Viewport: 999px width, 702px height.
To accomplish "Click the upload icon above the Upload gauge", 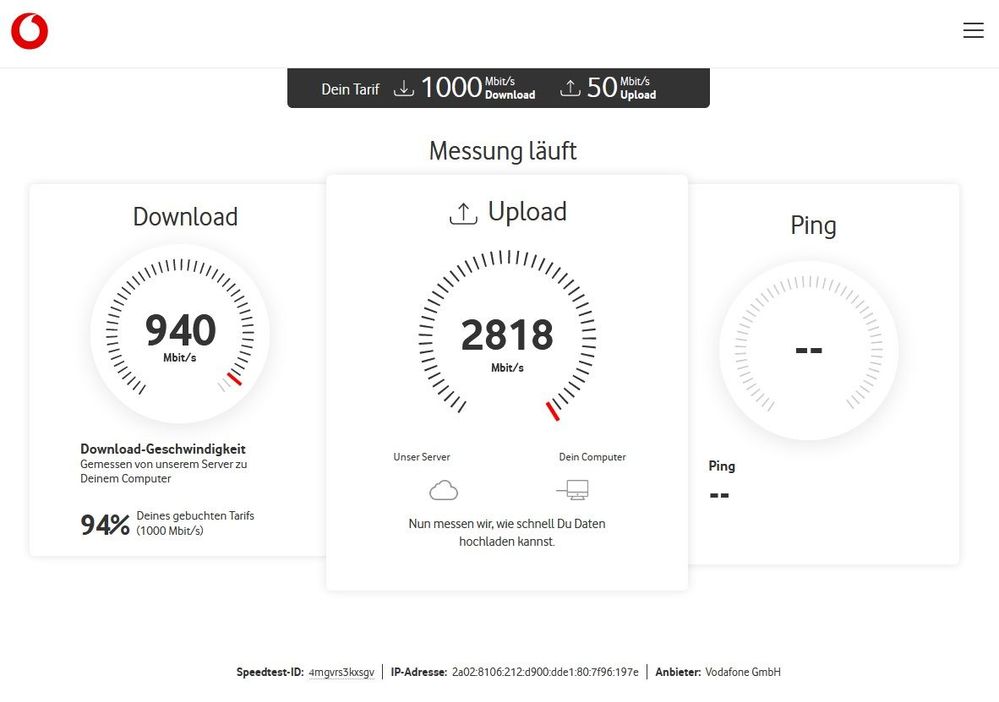I will [x=462, y=211].
